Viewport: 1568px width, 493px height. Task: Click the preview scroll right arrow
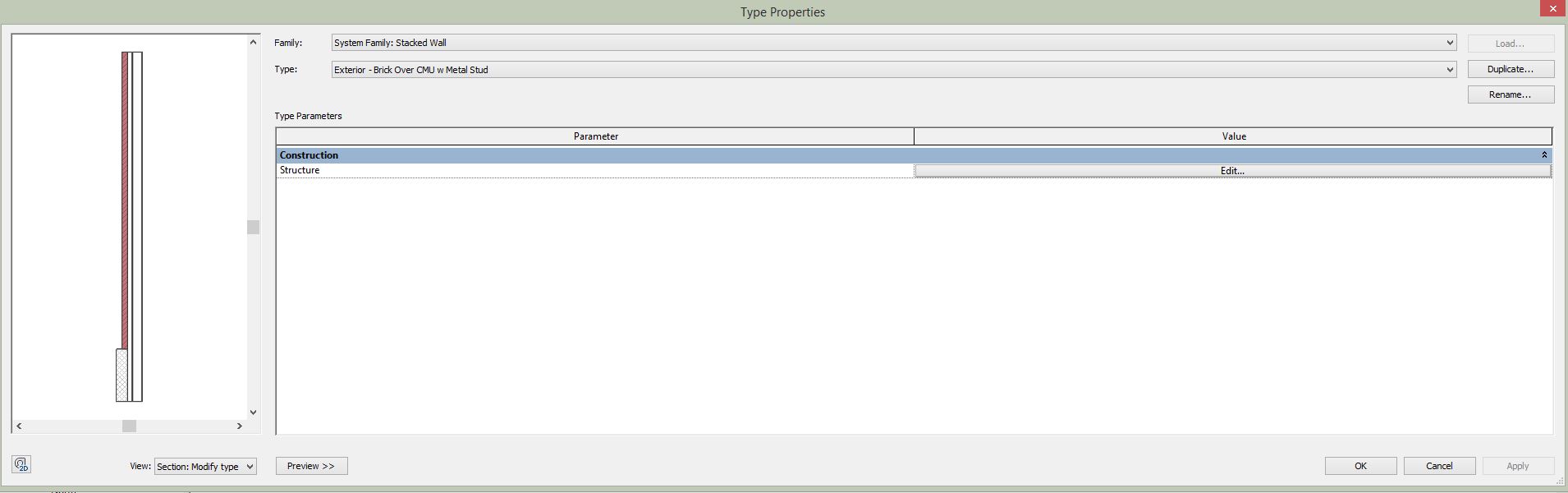pos(240,426)
